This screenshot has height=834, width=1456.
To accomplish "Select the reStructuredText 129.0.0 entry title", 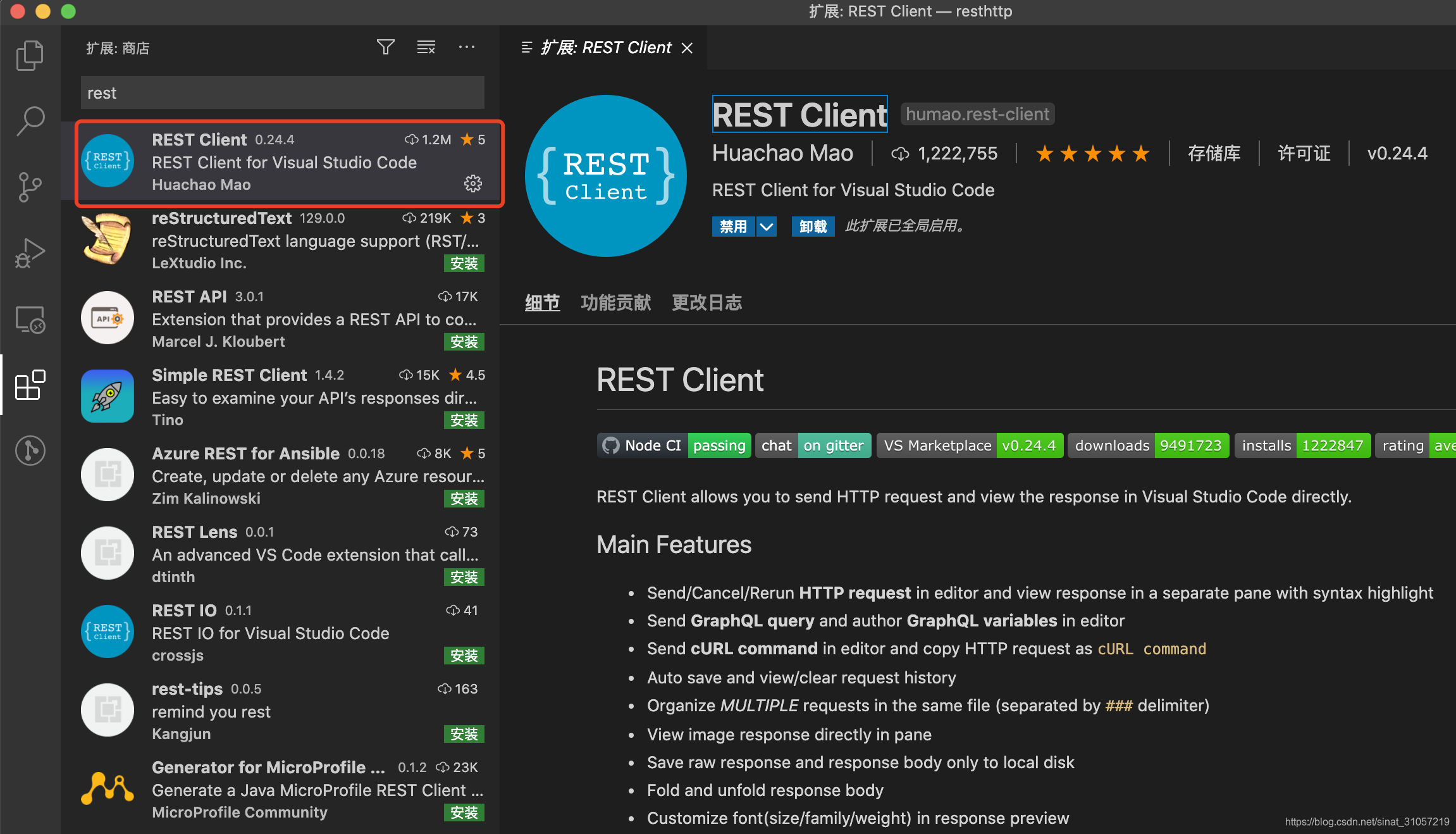I will 221,218.
